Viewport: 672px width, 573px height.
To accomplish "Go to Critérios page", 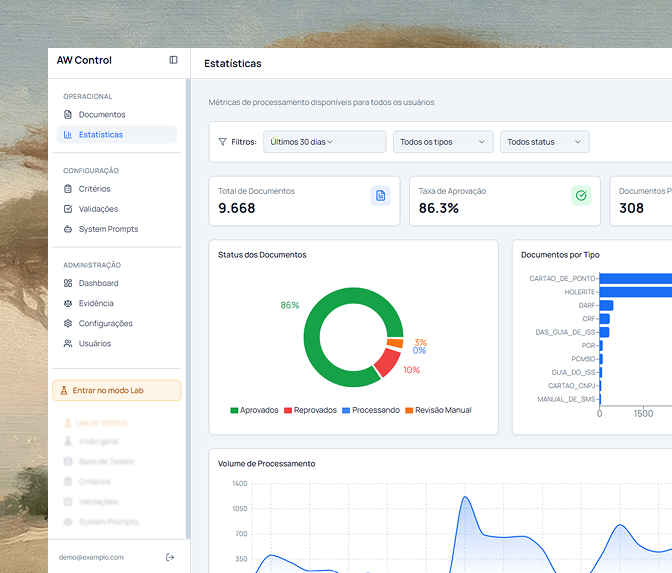I will tap(117, 189).
